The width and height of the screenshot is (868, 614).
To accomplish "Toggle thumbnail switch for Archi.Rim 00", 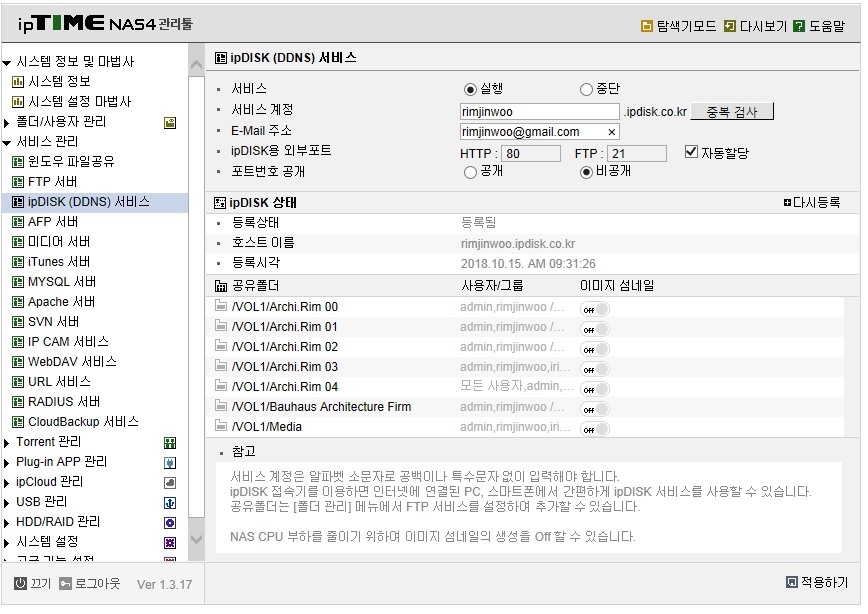I will [595, 309].
